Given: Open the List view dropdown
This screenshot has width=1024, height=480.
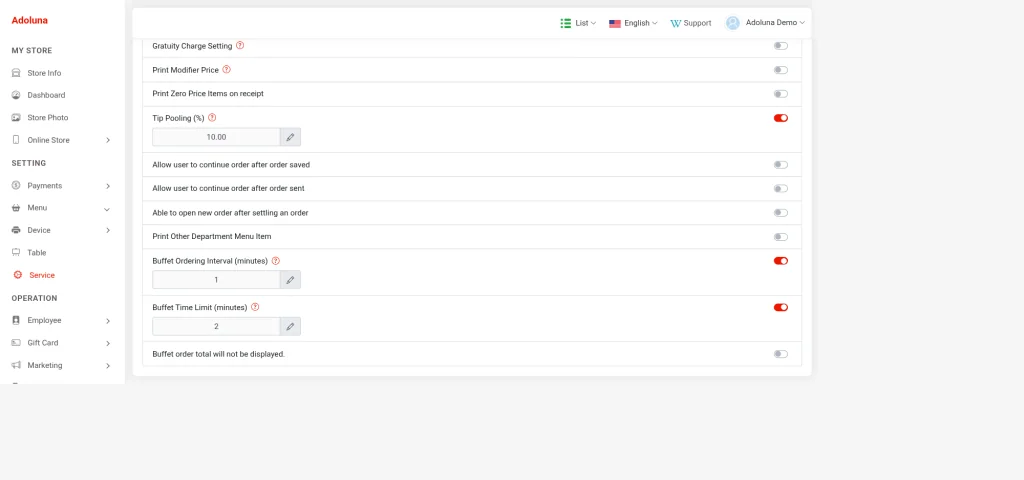Looking at the screenshot, I should tap(578, 23).
